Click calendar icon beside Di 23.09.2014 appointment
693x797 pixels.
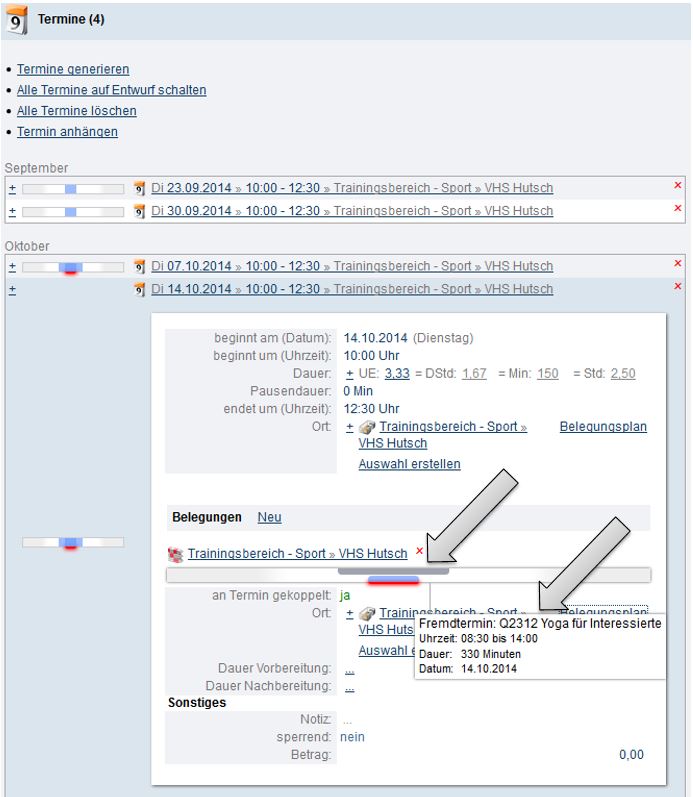click(x=140, y=188)
